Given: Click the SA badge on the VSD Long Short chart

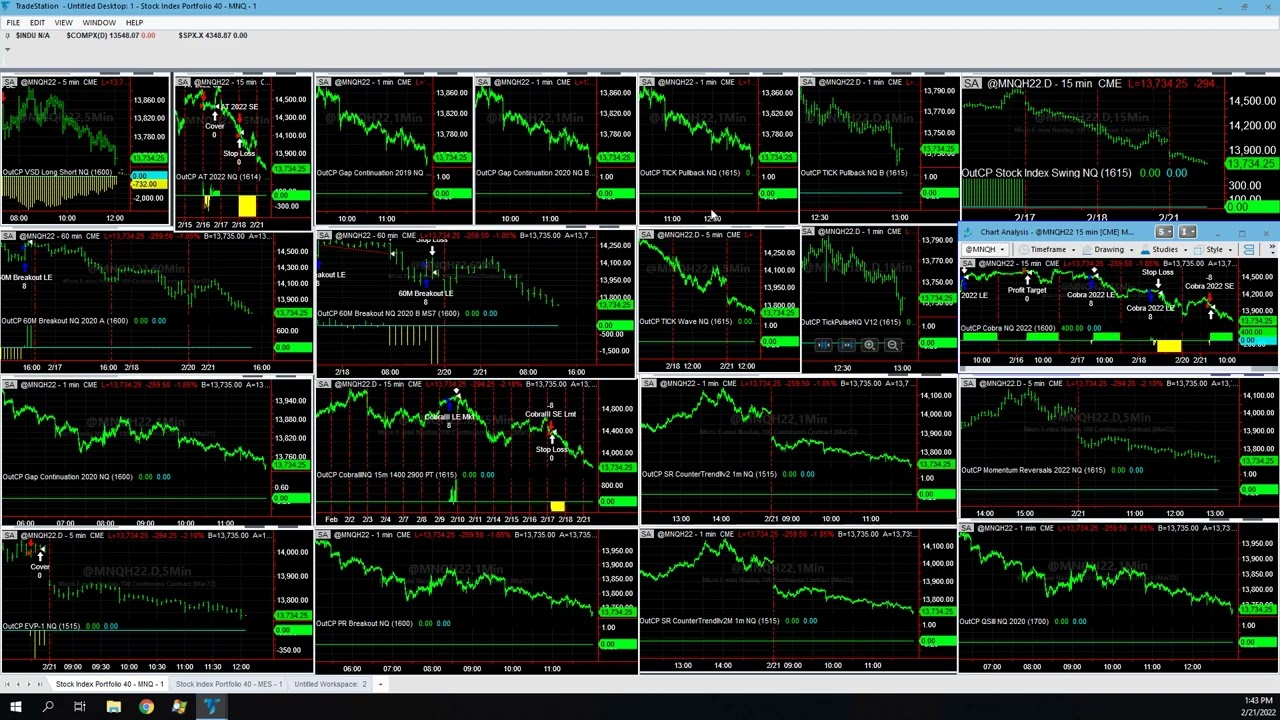Looking at the screenshot, I should [x=8, y=82].
